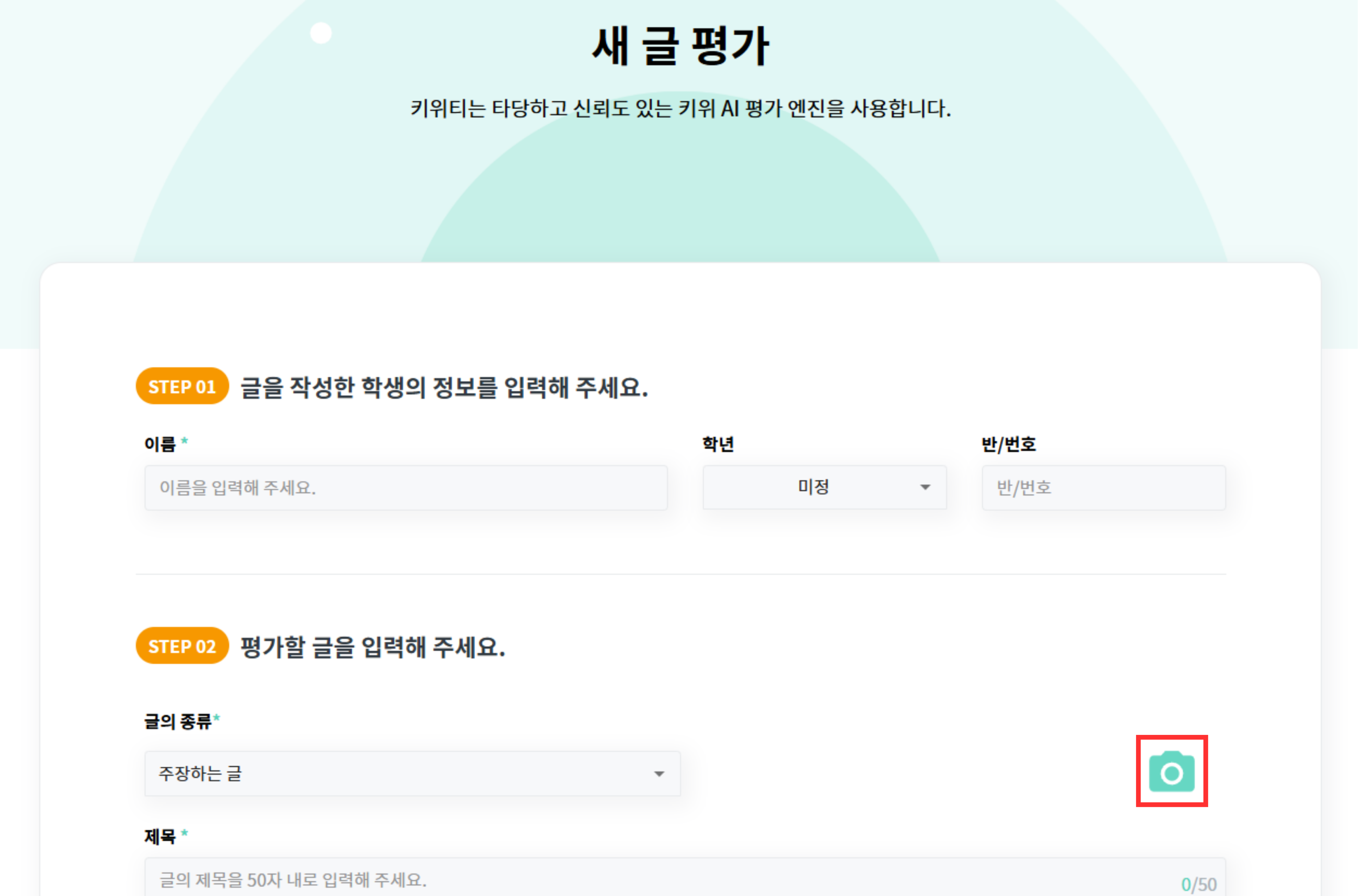Click the heading 평가할 글을 입력해 주세요
The width and height of the screenshot is (1358, 896).
point(373,647)
